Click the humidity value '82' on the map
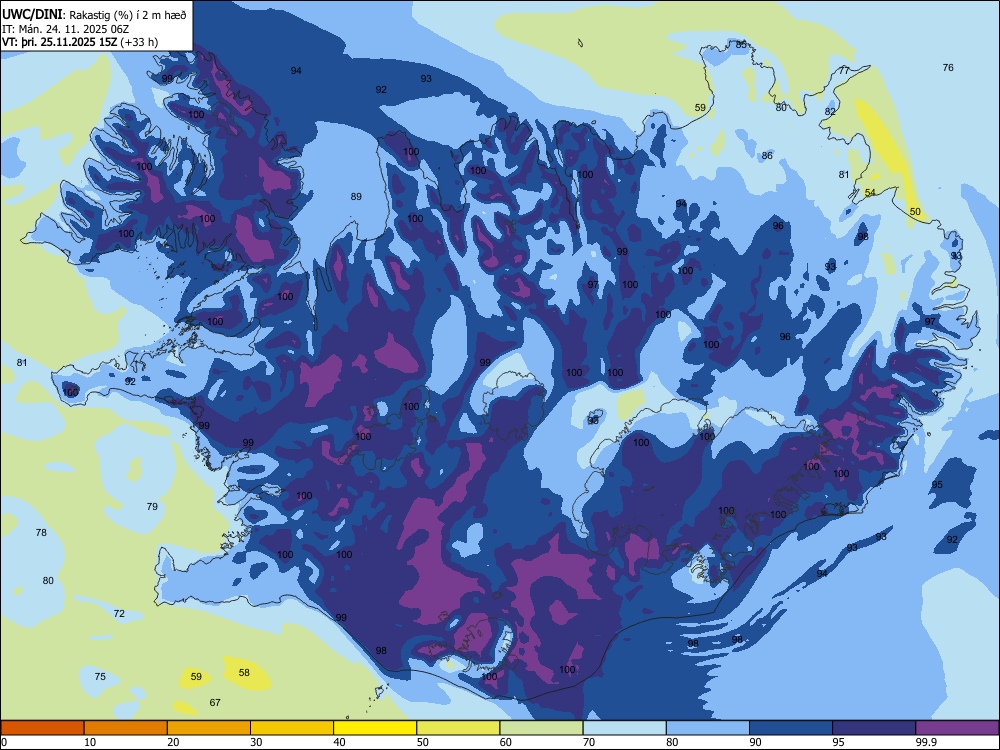This screenshot has height=750, width=1000. tap(830, 112)
